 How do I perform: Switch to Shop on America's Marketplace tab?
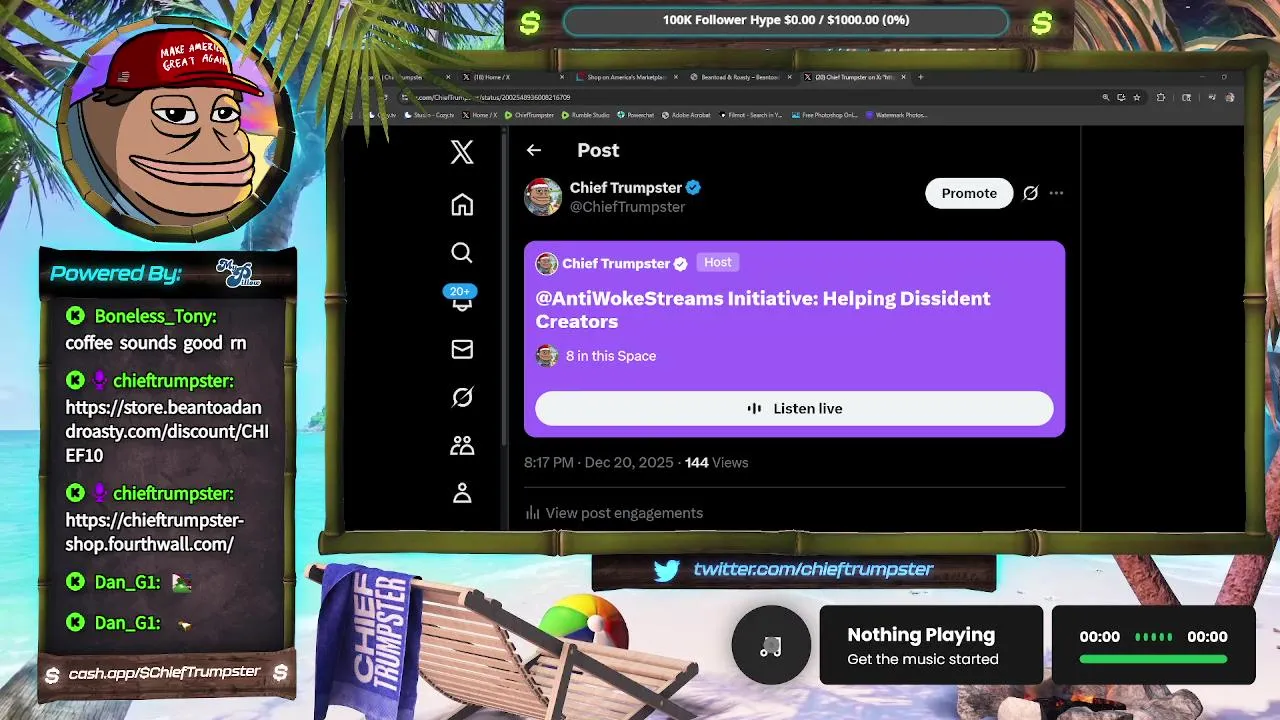pos(627,77)
